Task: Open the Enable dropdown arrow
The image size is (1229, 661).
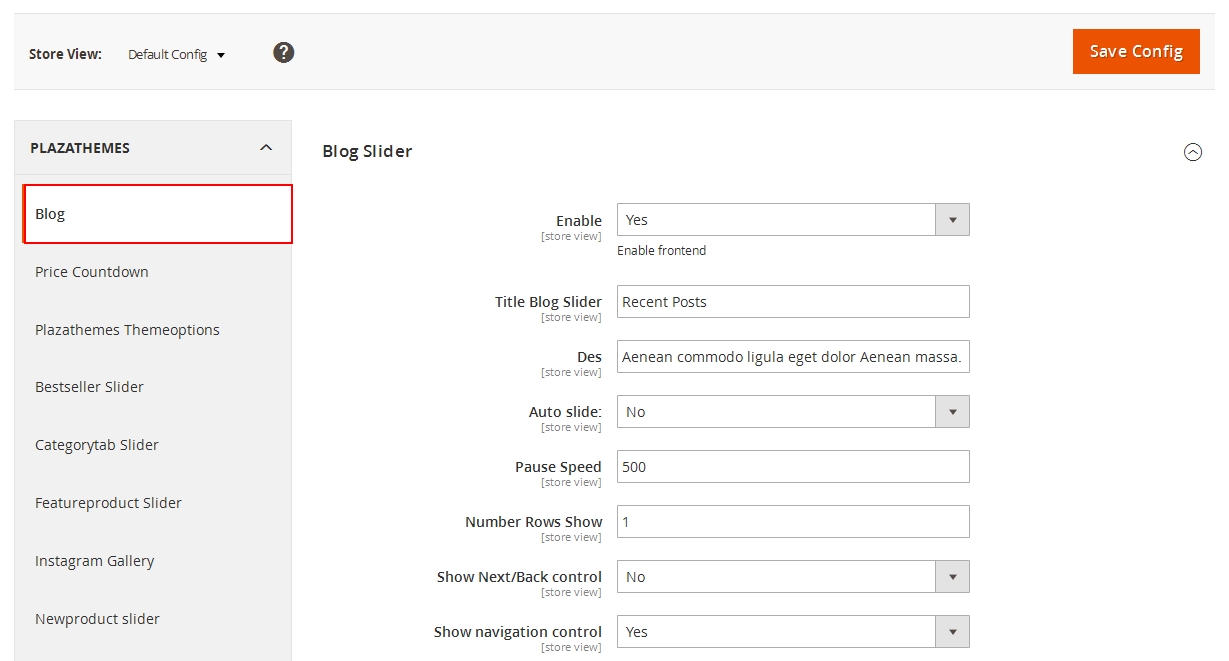Action: [x=954, y=219]
